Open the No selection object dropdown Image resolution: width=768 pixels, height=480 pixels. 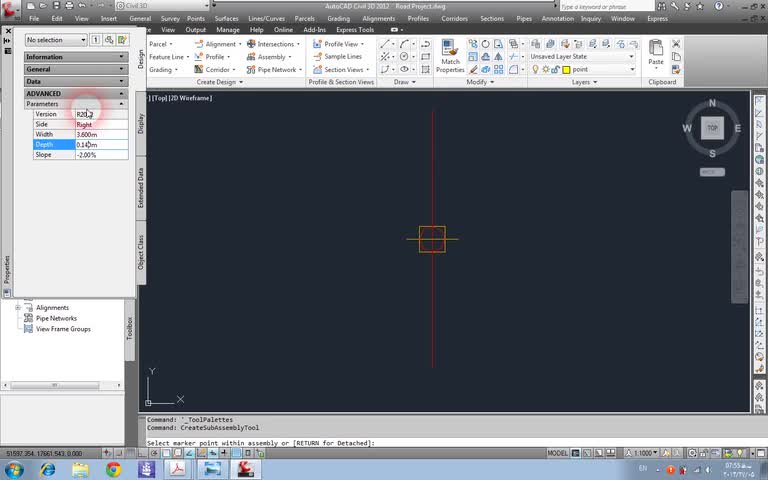click(56, 40)
